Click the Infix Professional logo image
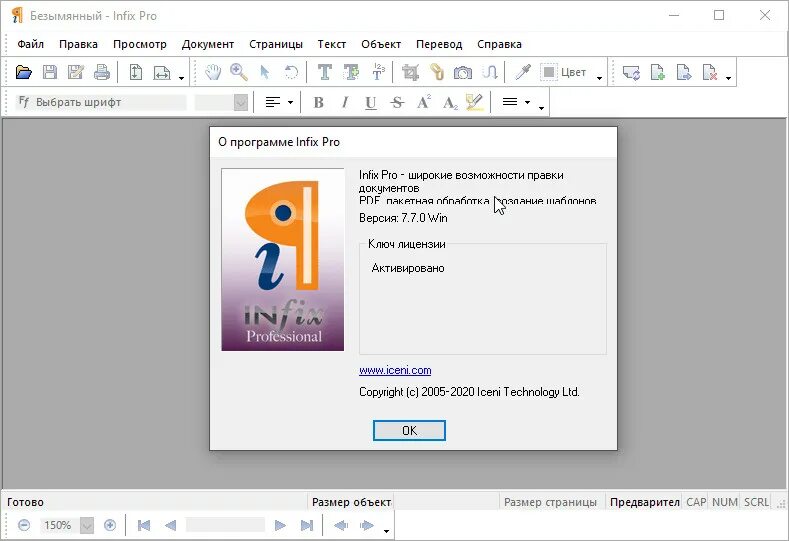Screen dimensions: 789x541 pyautogui.click(x=283, y=260)
